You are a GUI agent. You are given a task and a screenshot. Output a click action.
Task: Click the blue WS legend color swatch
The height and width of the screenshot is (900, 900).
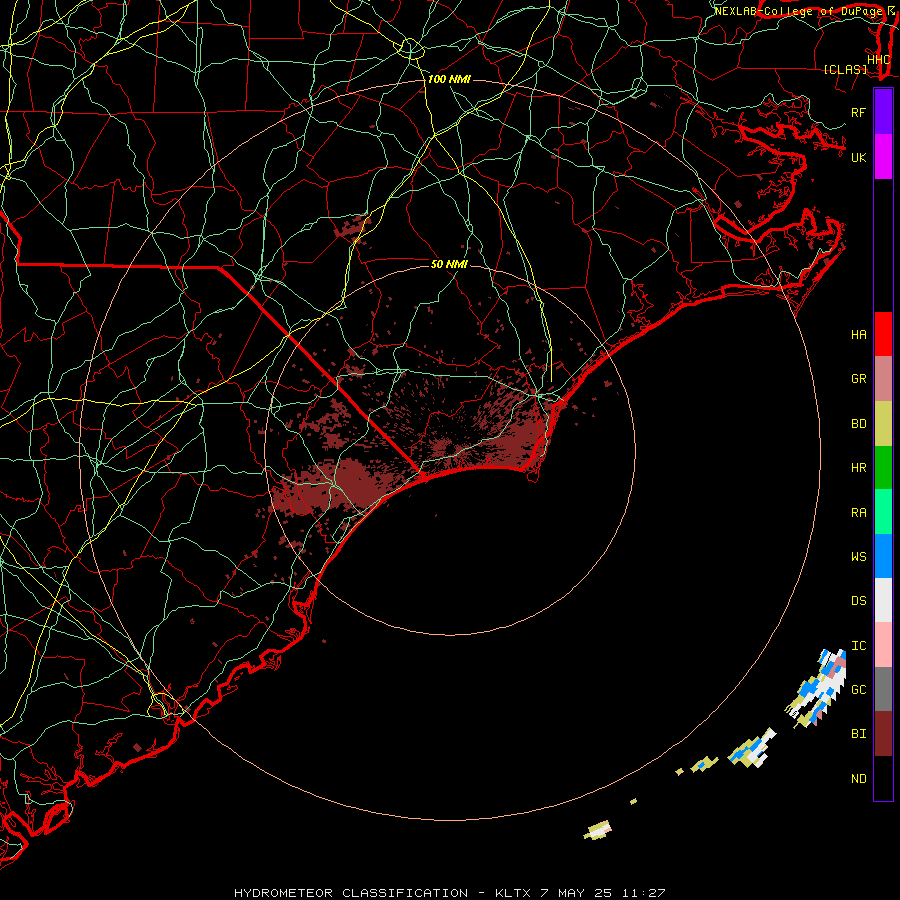pos(883,556)
